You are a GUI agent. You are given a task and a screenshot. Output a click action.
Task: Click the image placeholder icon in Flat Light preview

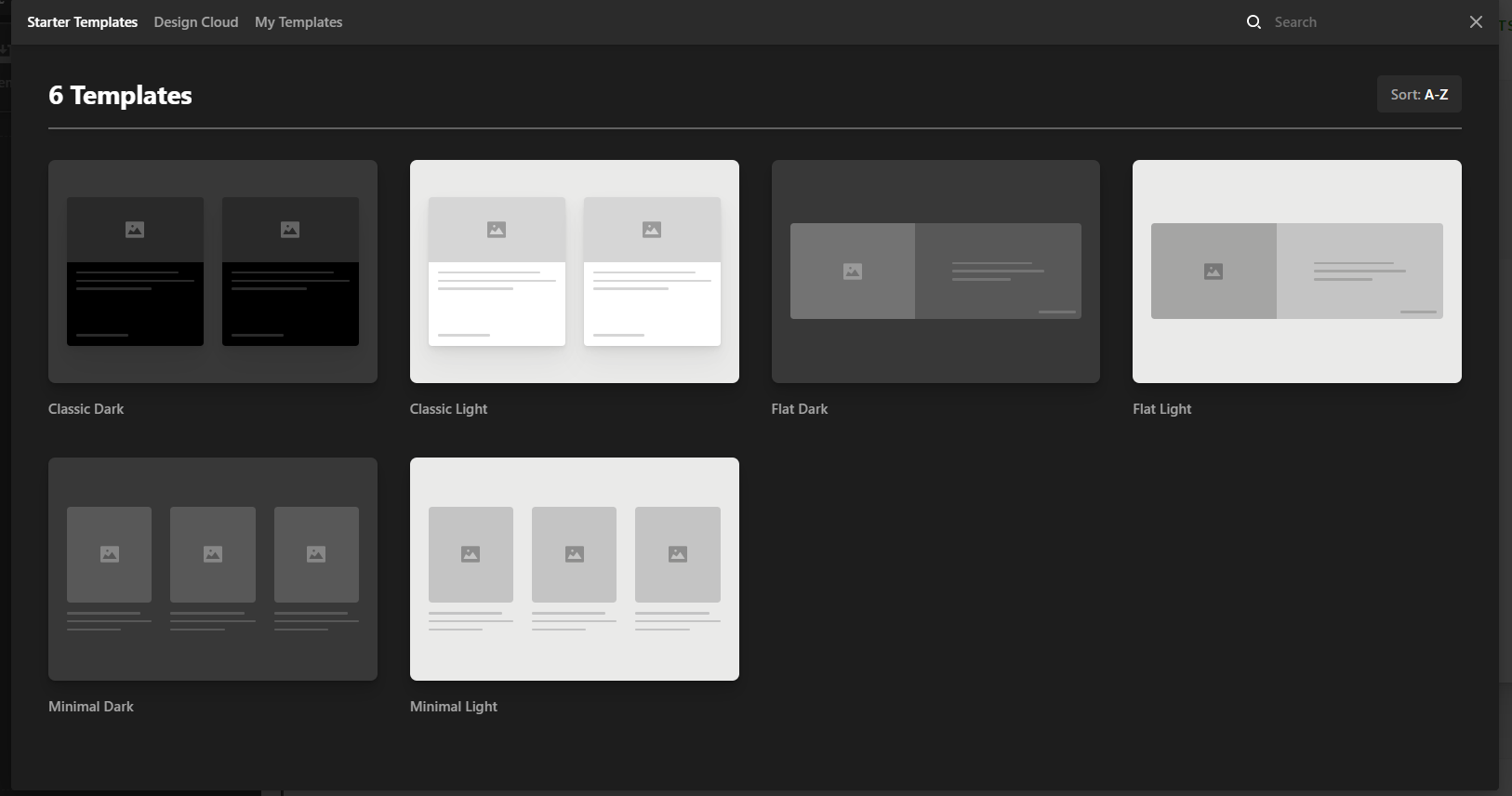click(x=1214, y=272)
